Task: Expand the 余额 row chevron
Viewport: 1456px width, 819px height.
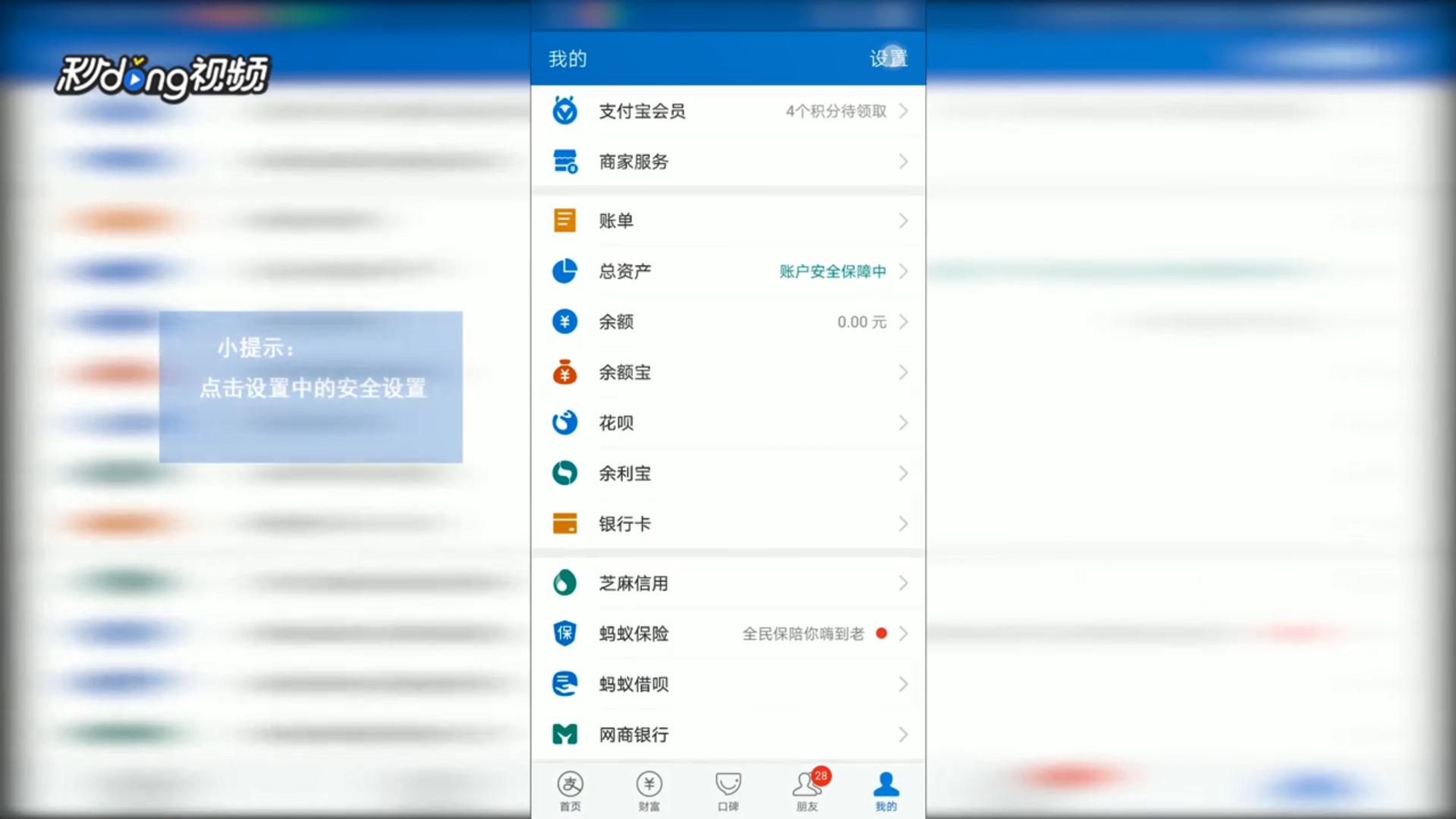Action: (904, 322)
